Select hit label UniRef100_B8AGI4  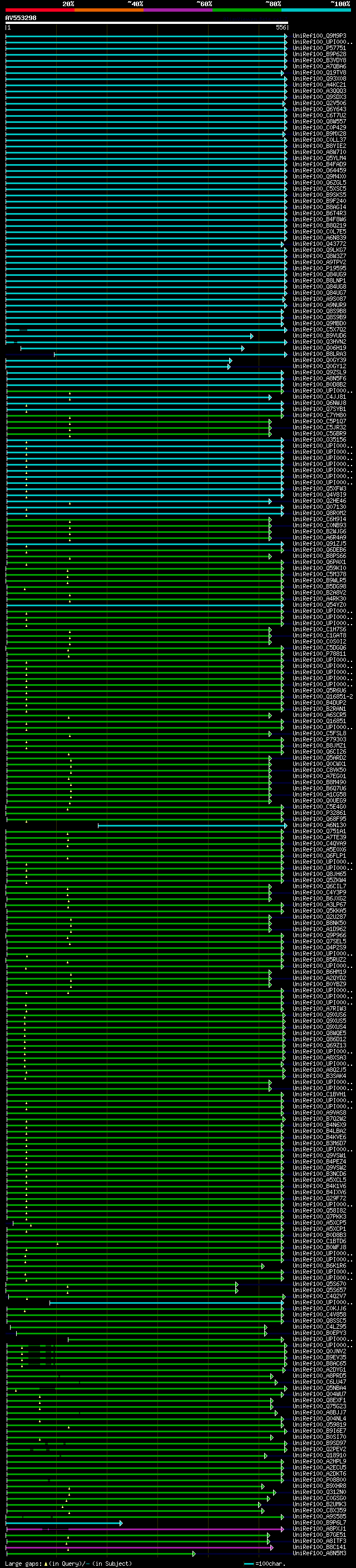click(319, 207)
